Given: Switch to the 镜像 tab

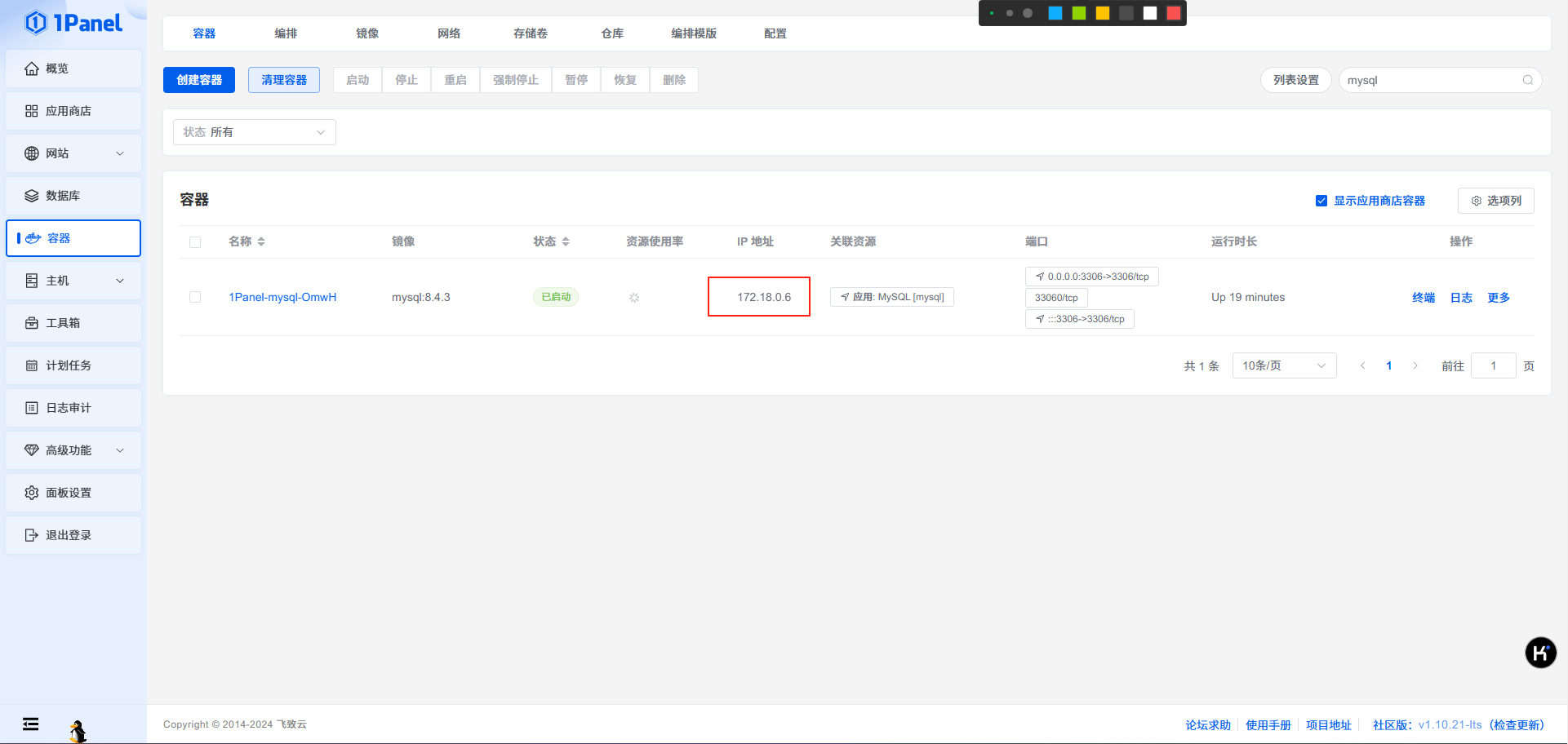Looking at the screenshot, I should point(366,33).
